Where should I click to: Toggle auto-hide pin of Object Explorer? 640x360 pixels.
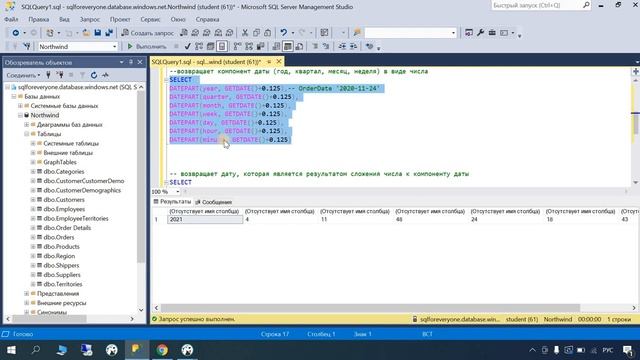coord(131,62)
